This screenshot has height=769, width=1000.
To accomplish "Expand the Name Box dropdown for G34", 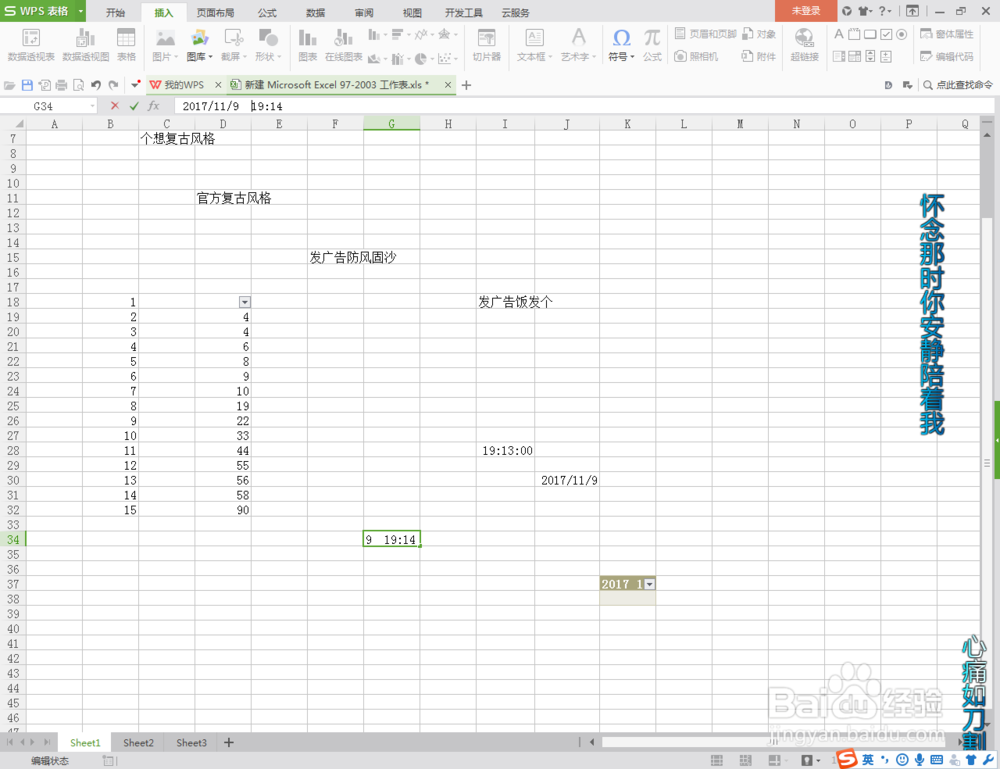I will click(x=92, y=106).
